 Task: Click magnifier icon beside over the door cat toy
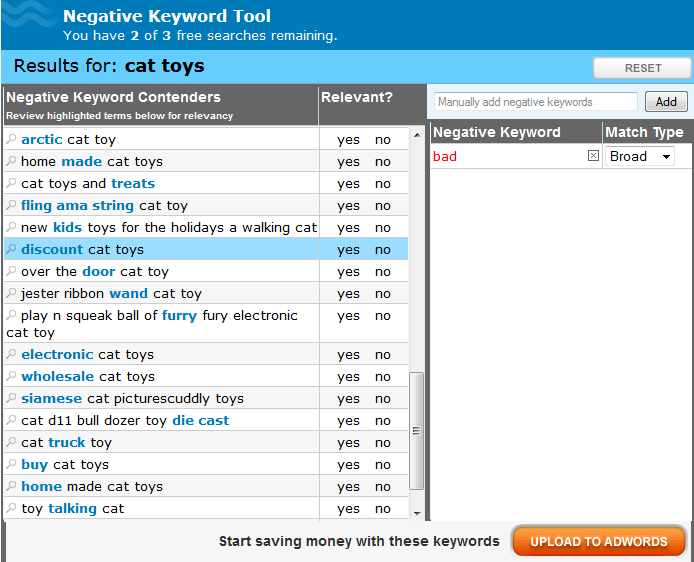(12, 272)
